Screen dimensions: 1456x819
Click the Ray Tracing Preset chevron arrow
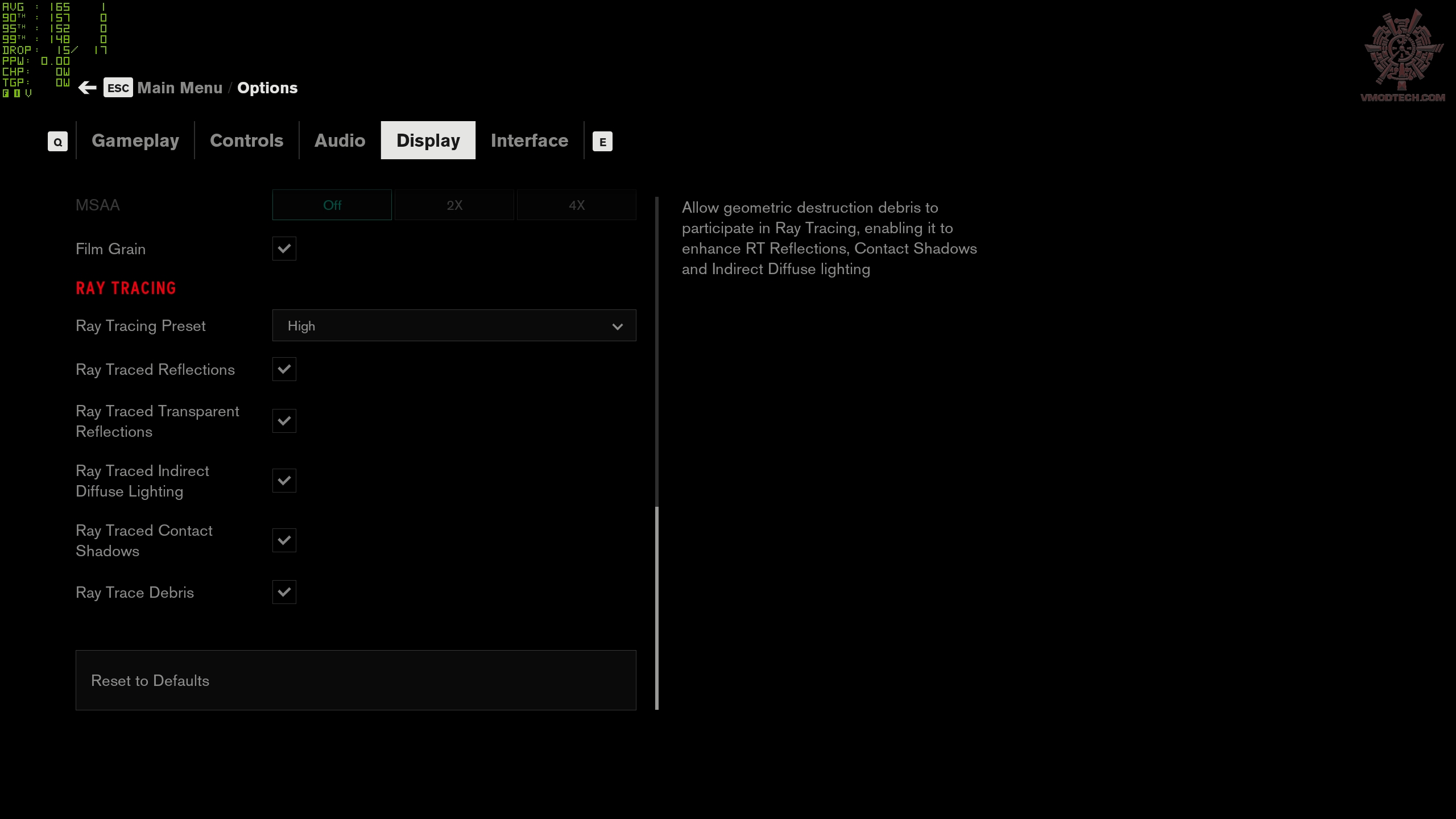tap(617, 326)
